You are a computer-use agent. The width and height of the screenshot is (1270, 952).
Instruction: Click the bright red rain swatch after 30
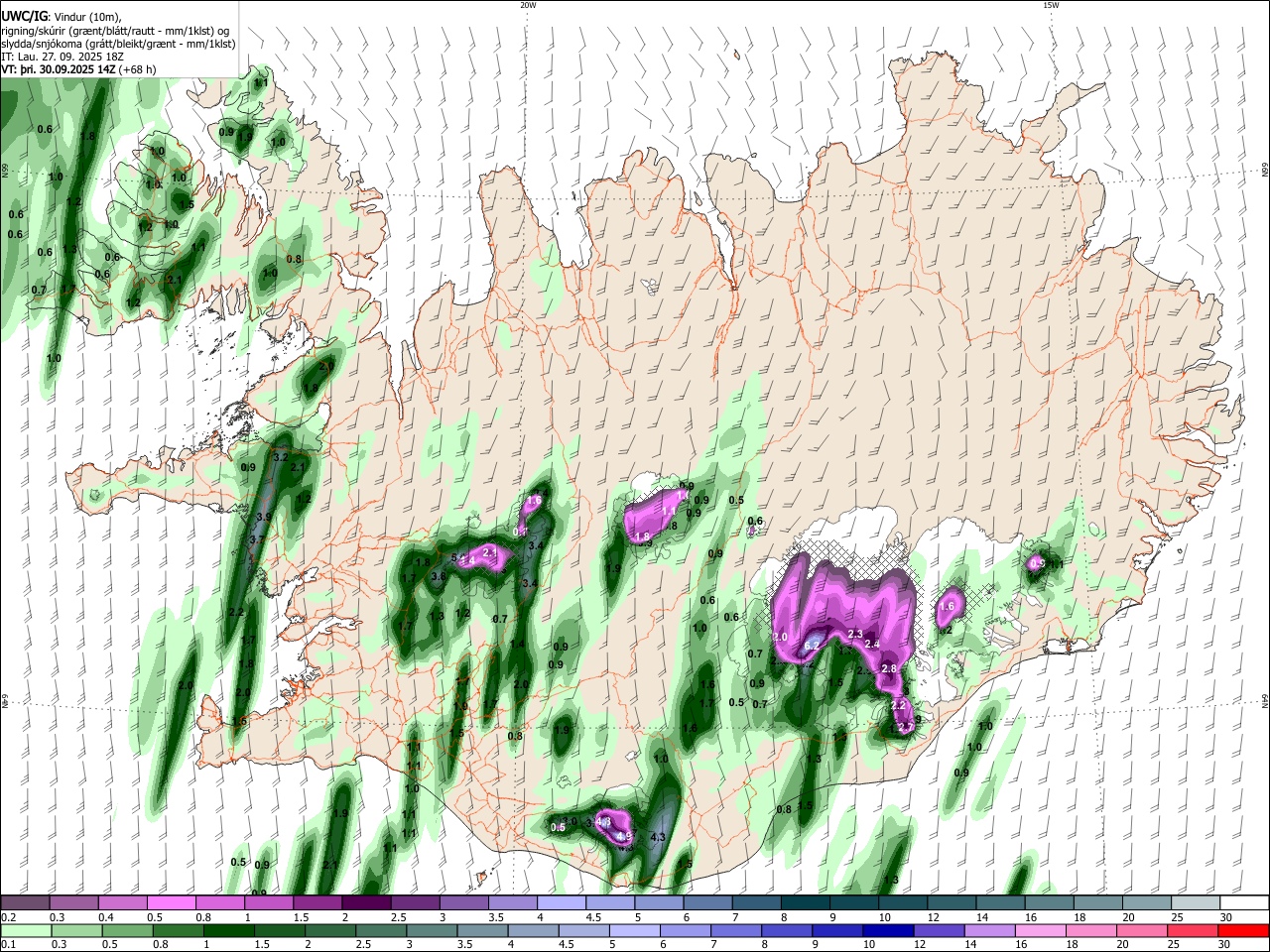point(1242,930)
